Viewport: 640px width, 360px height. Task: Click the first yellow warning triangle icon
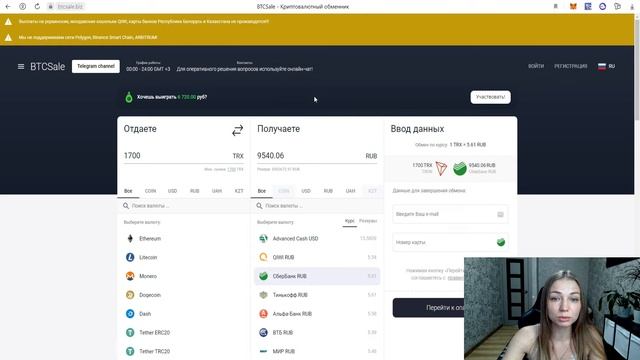(x=8, y=22)
